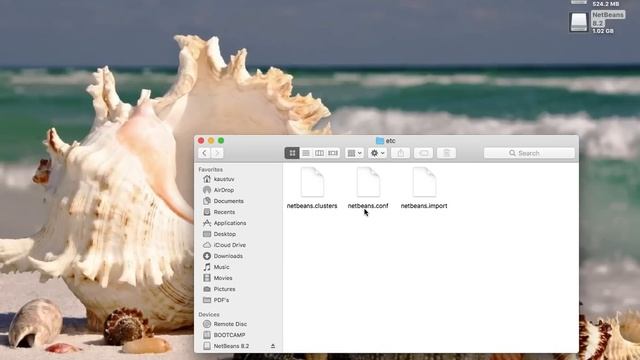
Task: Click the Share toolbar button
Action: coord(400,153)
